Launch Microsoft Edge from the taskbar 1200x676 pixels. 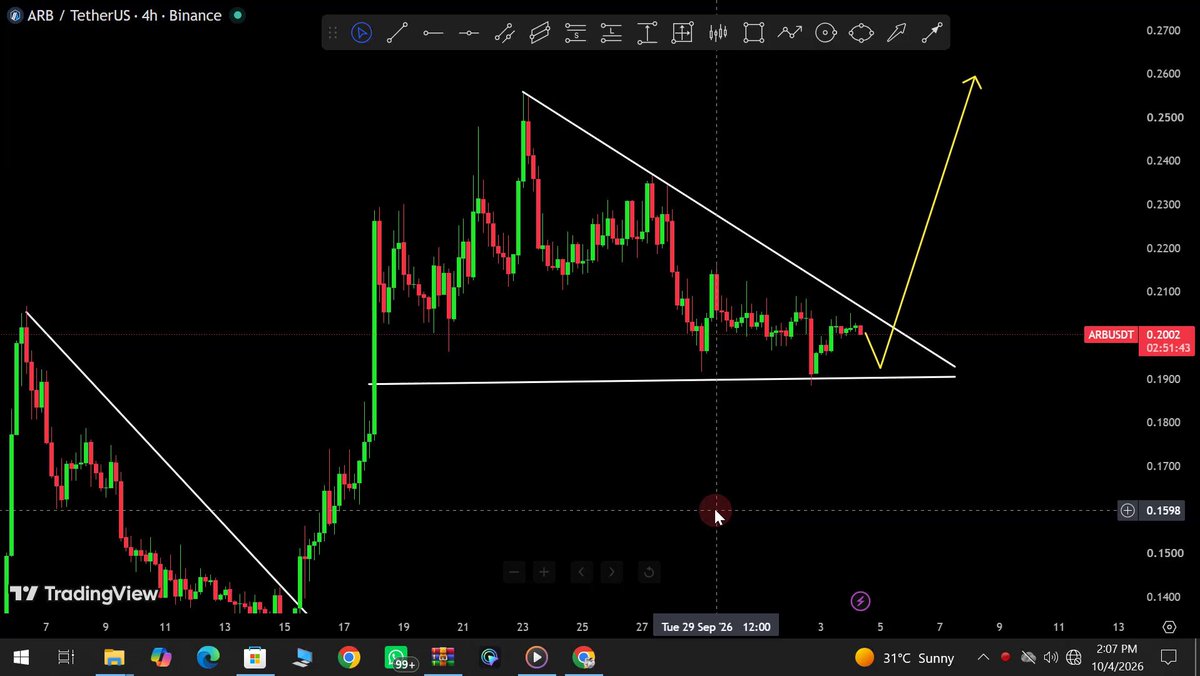coord(208,657)
